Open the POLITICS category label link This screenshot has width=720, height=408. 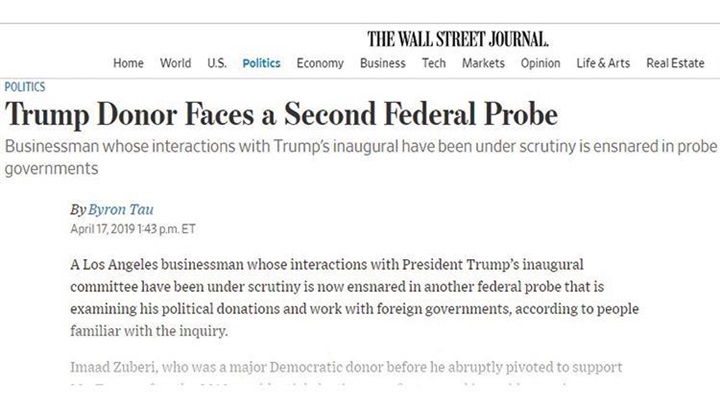coord(25,87)
